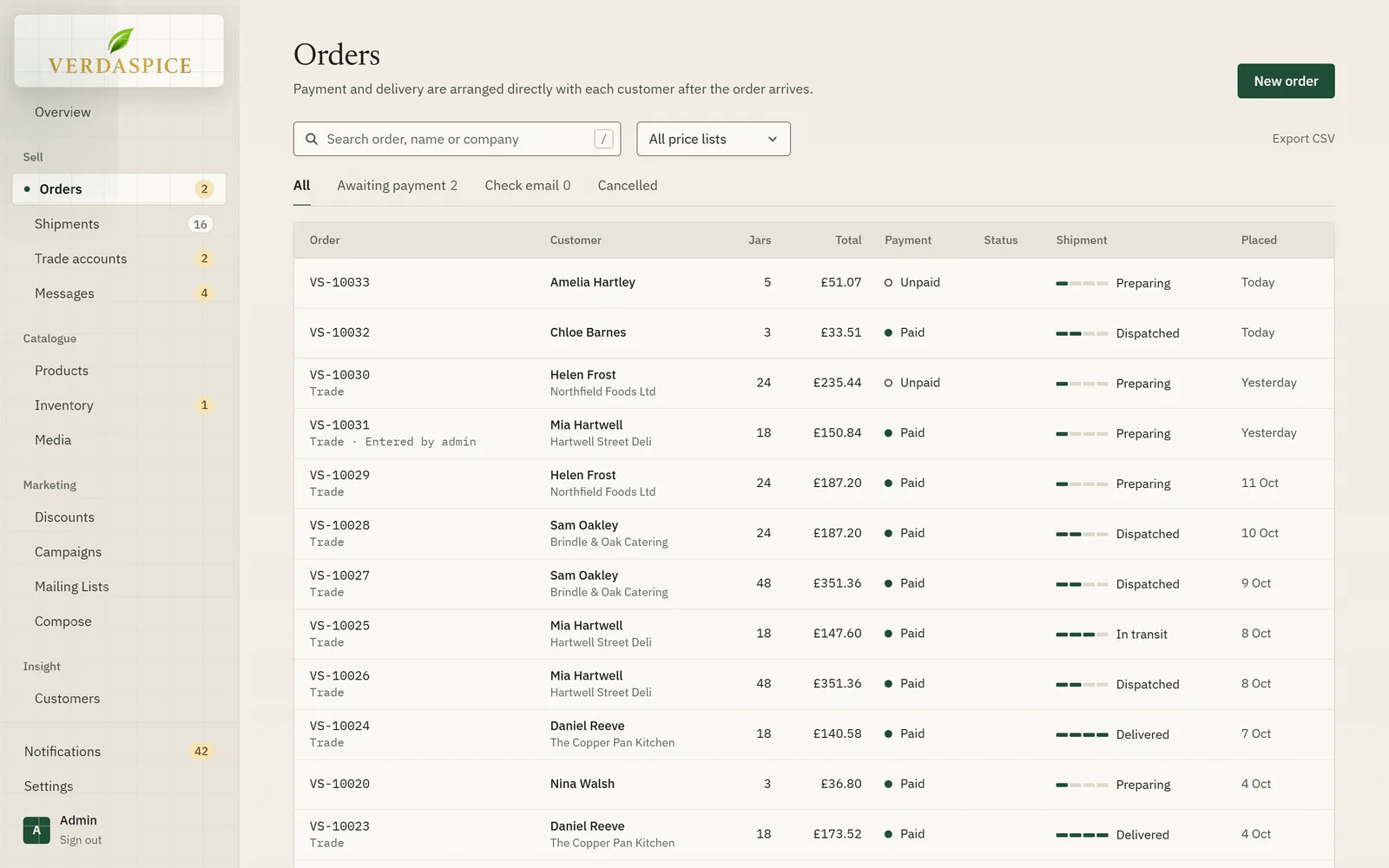1389x868 pixels.
Task: Click the In transit shipment status
Action: click(1142, 635)
